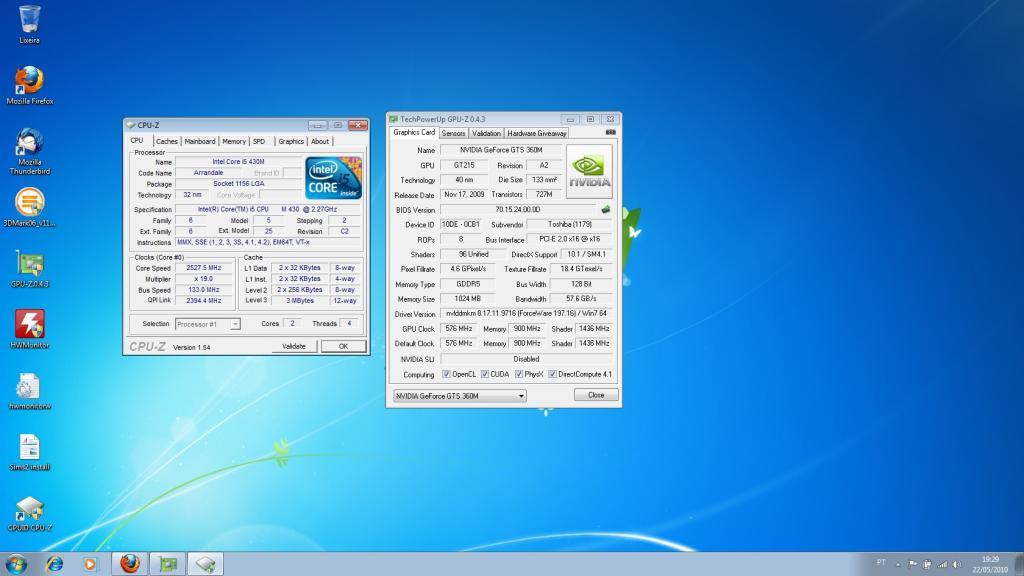Toggle the PhysX checkbox
1024x576 pixels.
coord(519,374)
